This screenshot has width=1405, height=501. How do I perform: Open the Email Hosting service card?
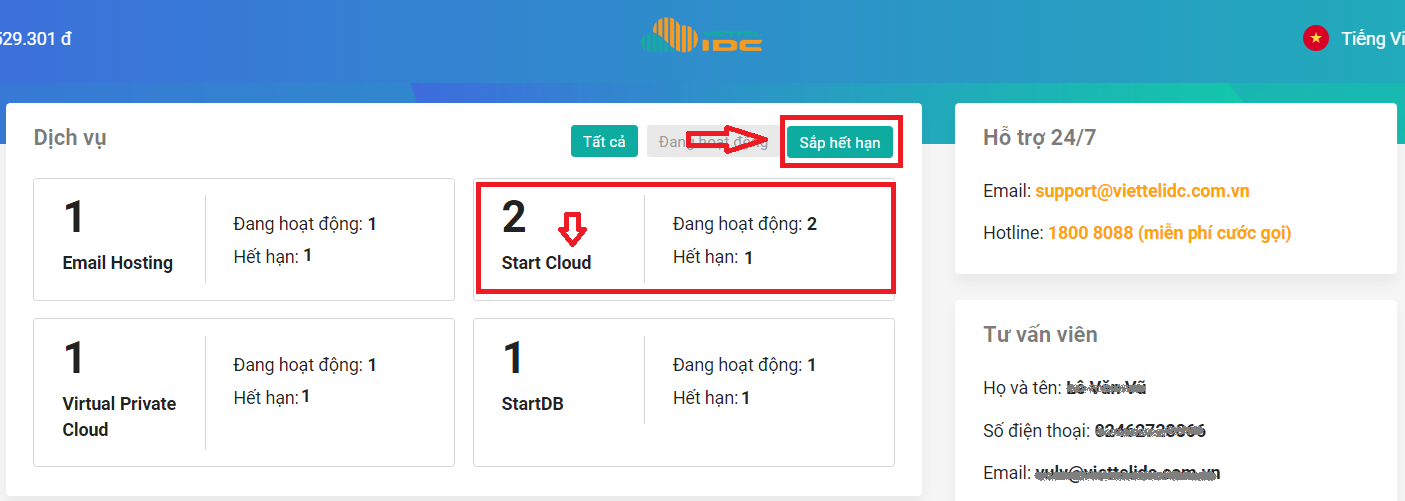(244, 239)
